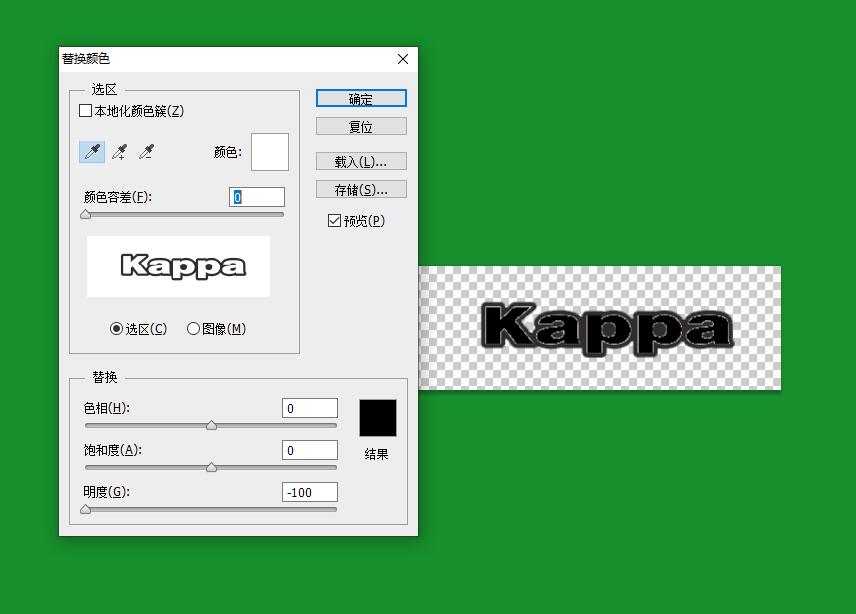Open the white 颜色 swatch
856x614 pixels.
[270, 152]
